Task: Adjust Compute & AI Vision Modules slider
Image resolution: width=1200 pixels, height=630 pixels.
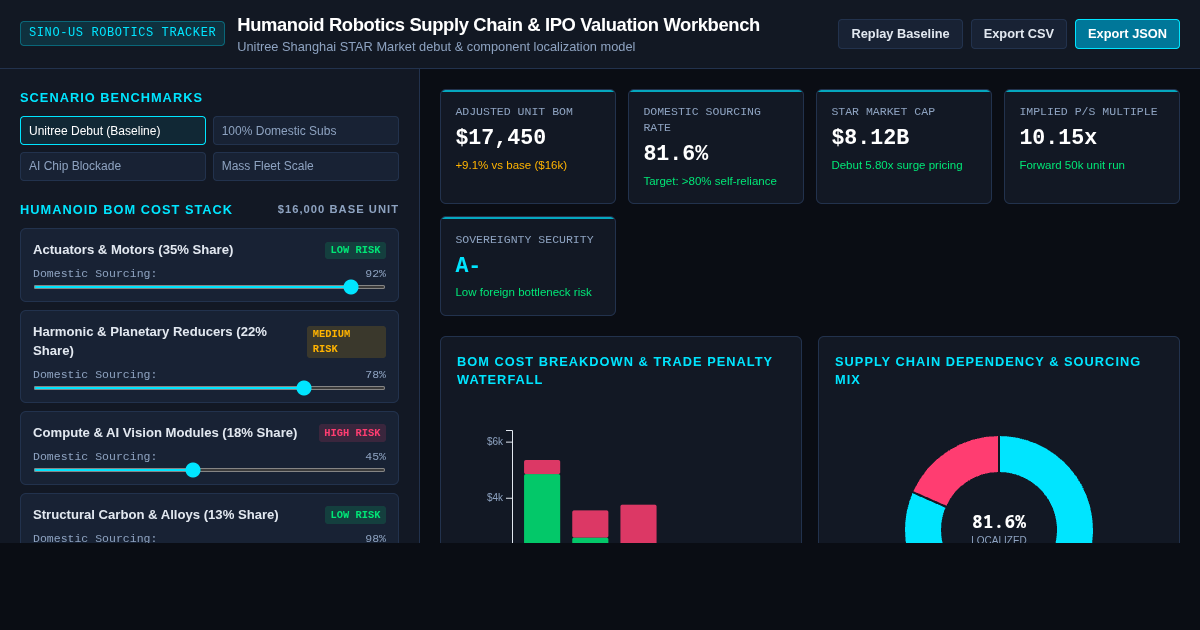Action: click(x=209, y=470)
